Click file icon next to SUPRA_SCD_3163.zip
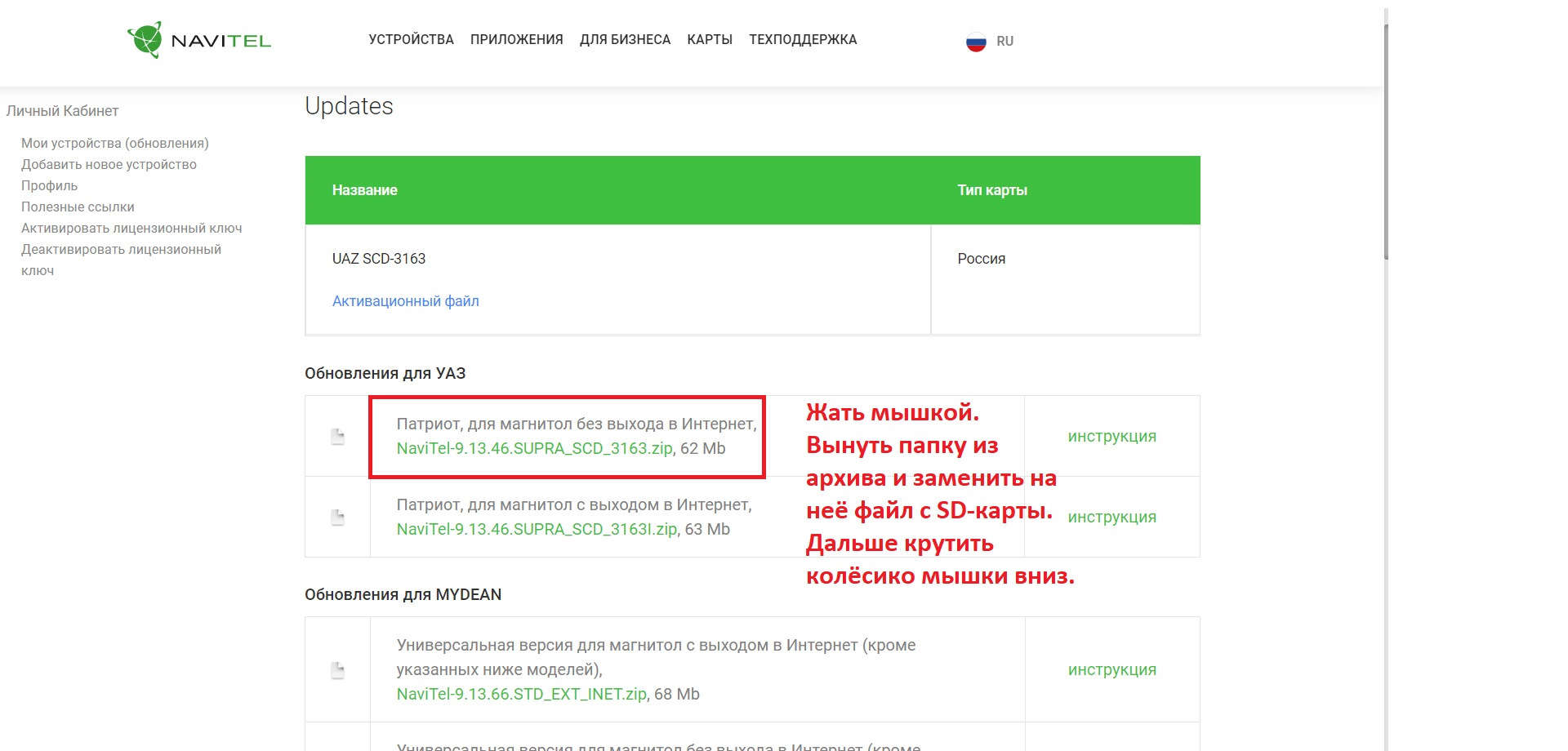 click(x=337, y=437)
